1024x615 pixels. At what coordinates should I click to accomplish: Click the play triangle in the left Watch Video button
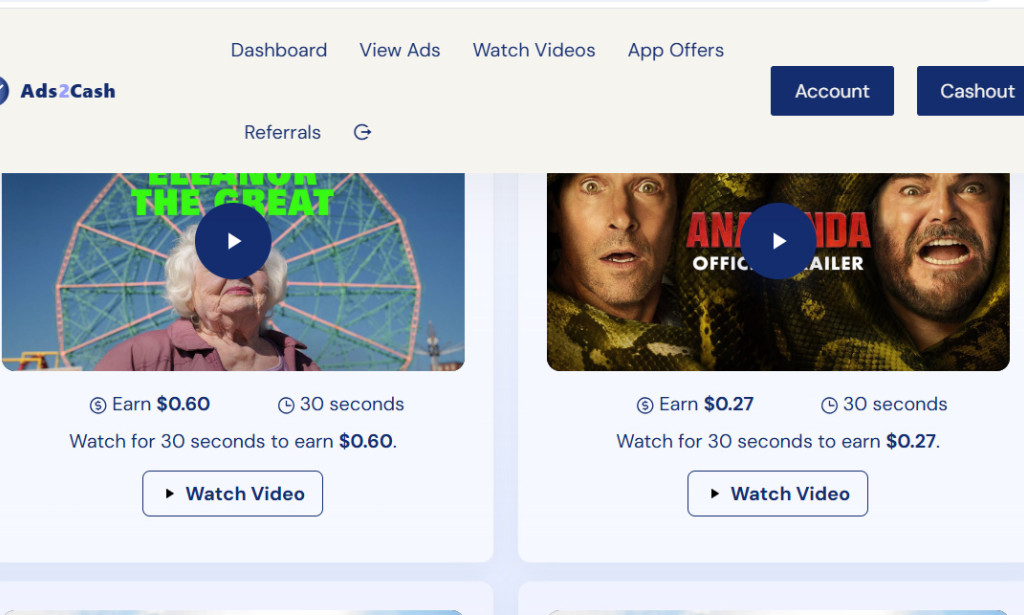click(168, 493)
